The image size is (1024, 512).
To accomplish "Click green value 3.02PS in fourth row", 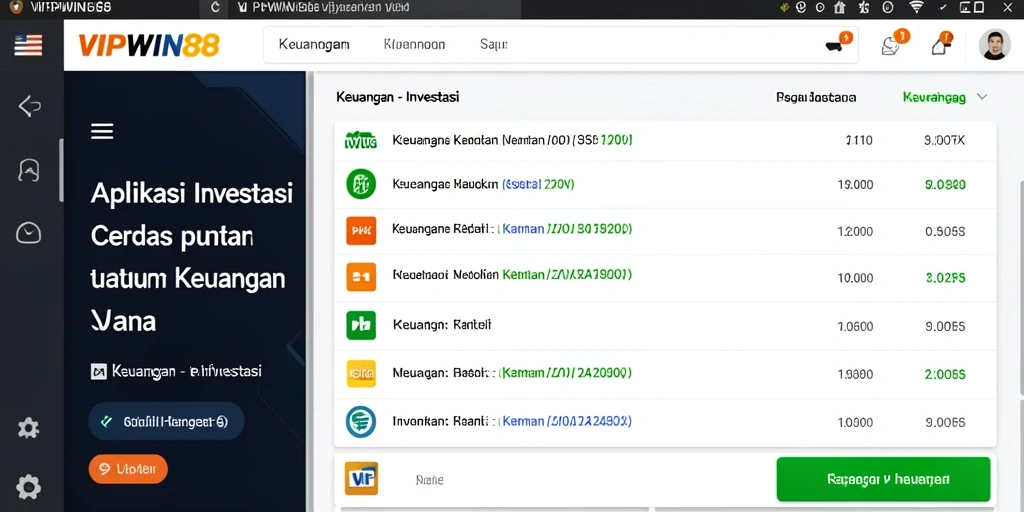I will click(x=945, y=278).
